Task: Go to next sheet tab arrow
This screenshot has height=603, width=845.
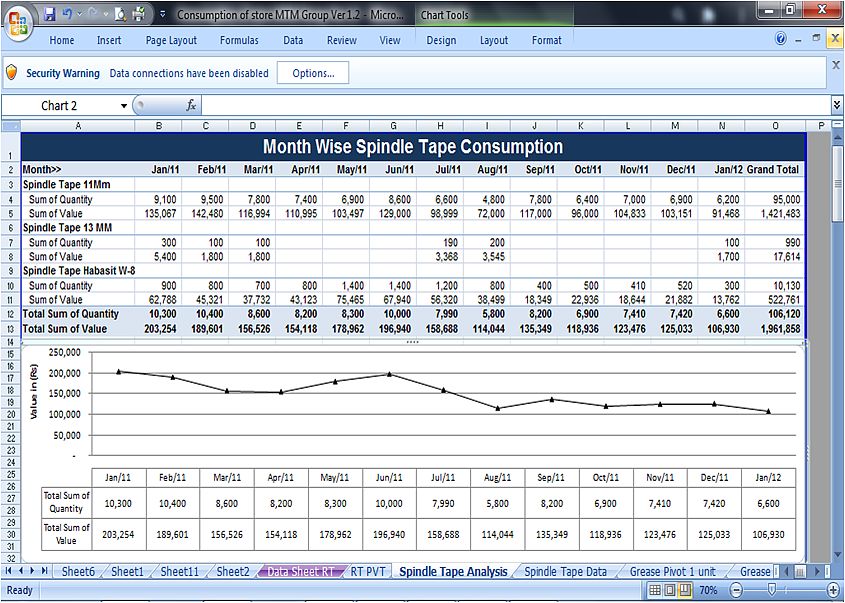Action: coord(32,571)
